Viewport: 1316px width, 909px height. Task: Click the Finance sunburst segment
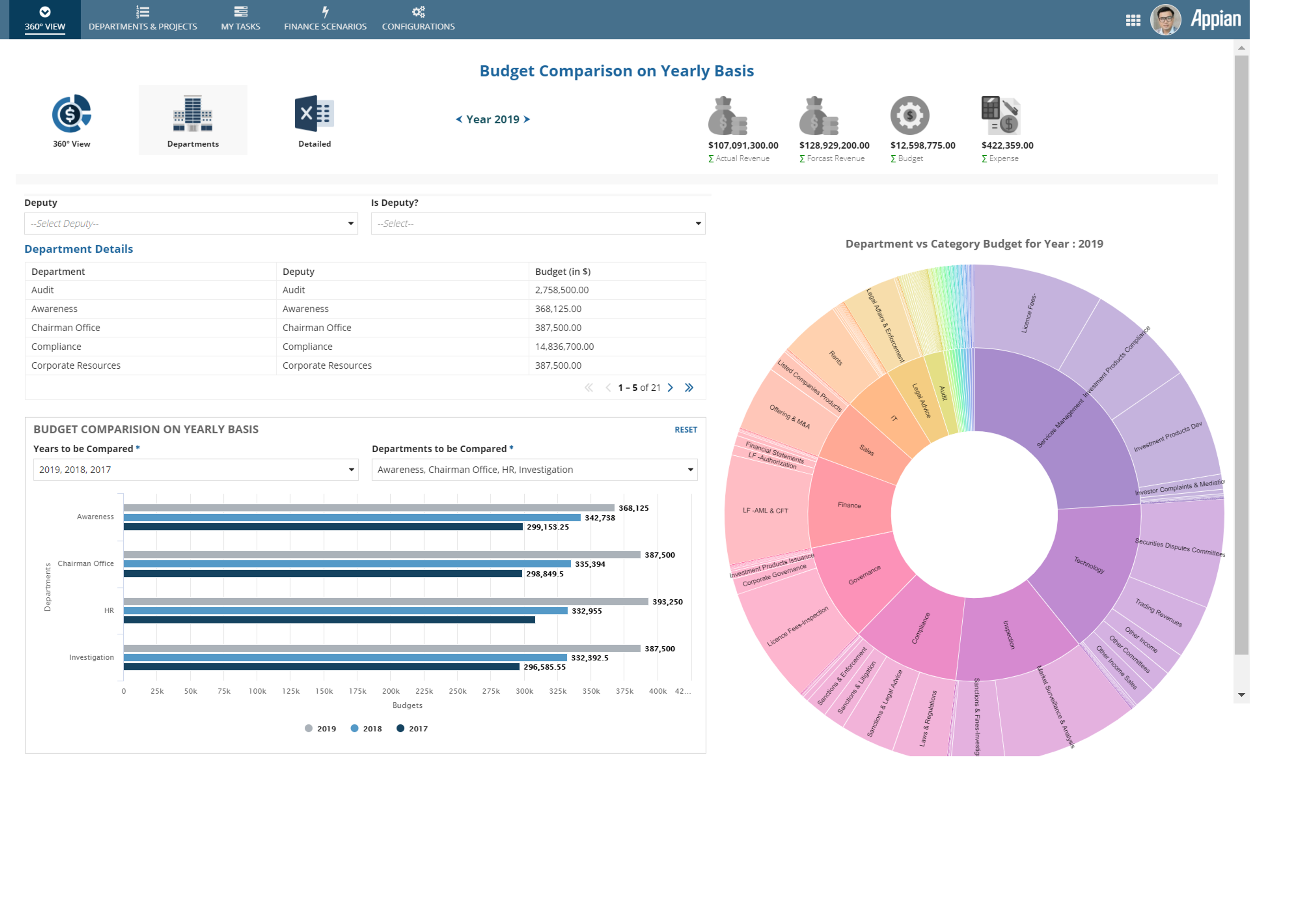pyautogui.click(x=849, y=505)
